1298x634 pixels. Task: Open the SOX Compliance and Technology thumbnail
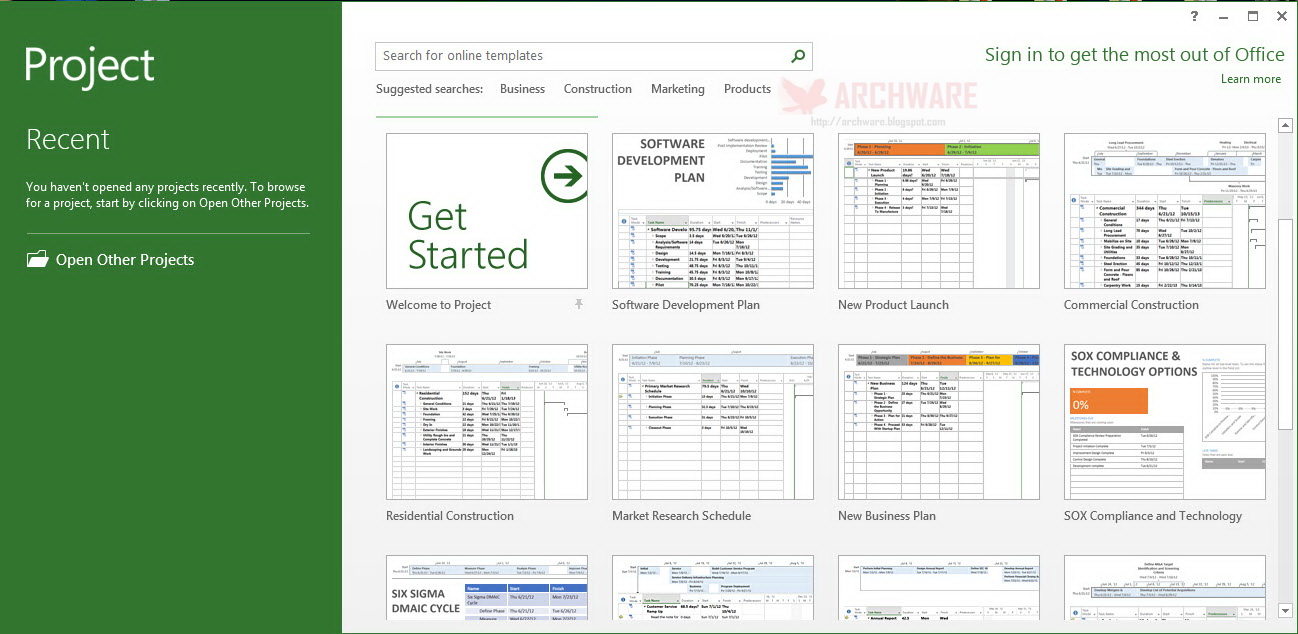click(1165, 422)
